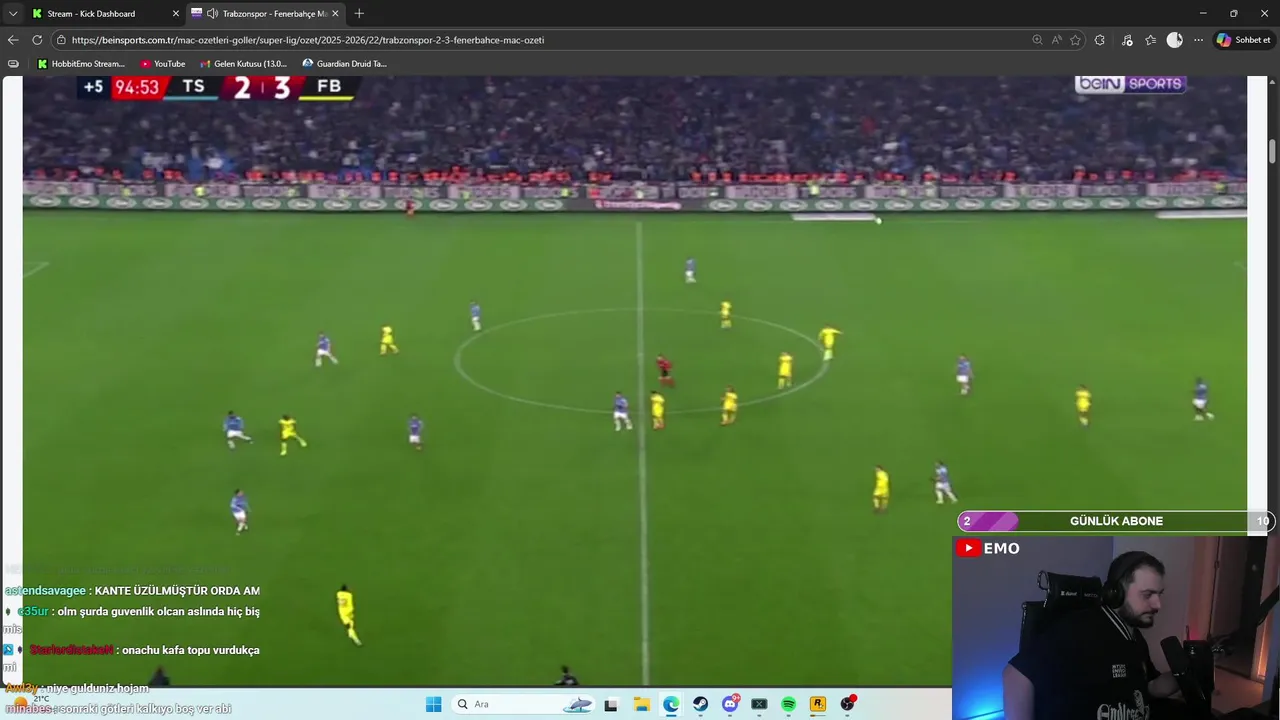This screenshot has width=1280, height=720.
Task: View site information lock icon
Action: coord(61,40)
